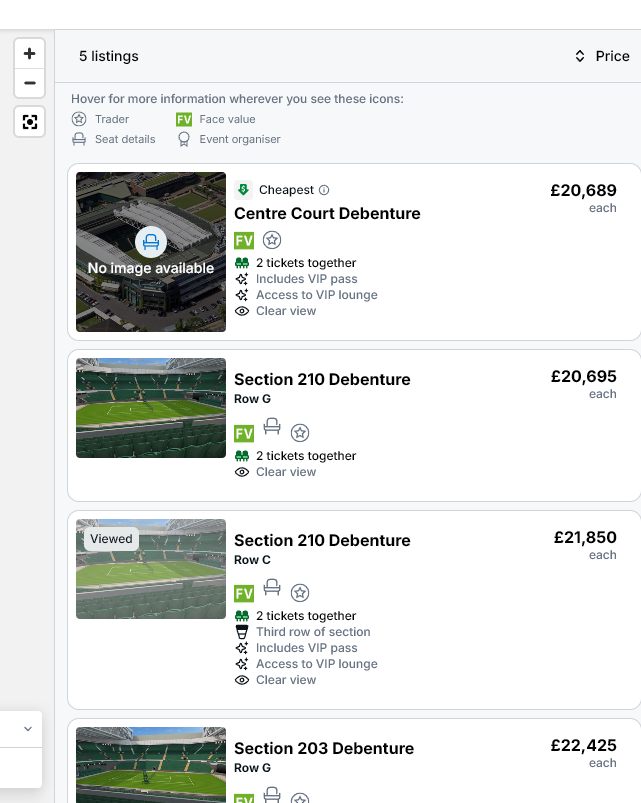641x803 pixels.
Task: Click the seat details icon on Section 203 Row G
Action: [x=272, y=795]
